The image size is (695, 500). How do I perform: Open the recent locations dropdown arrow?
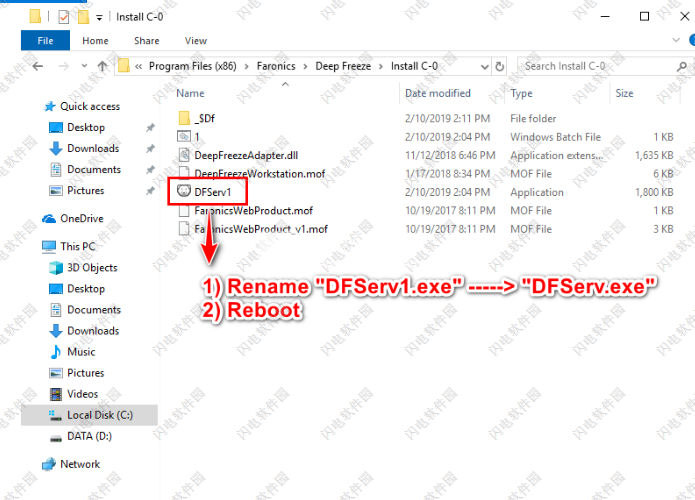[84, 66]
